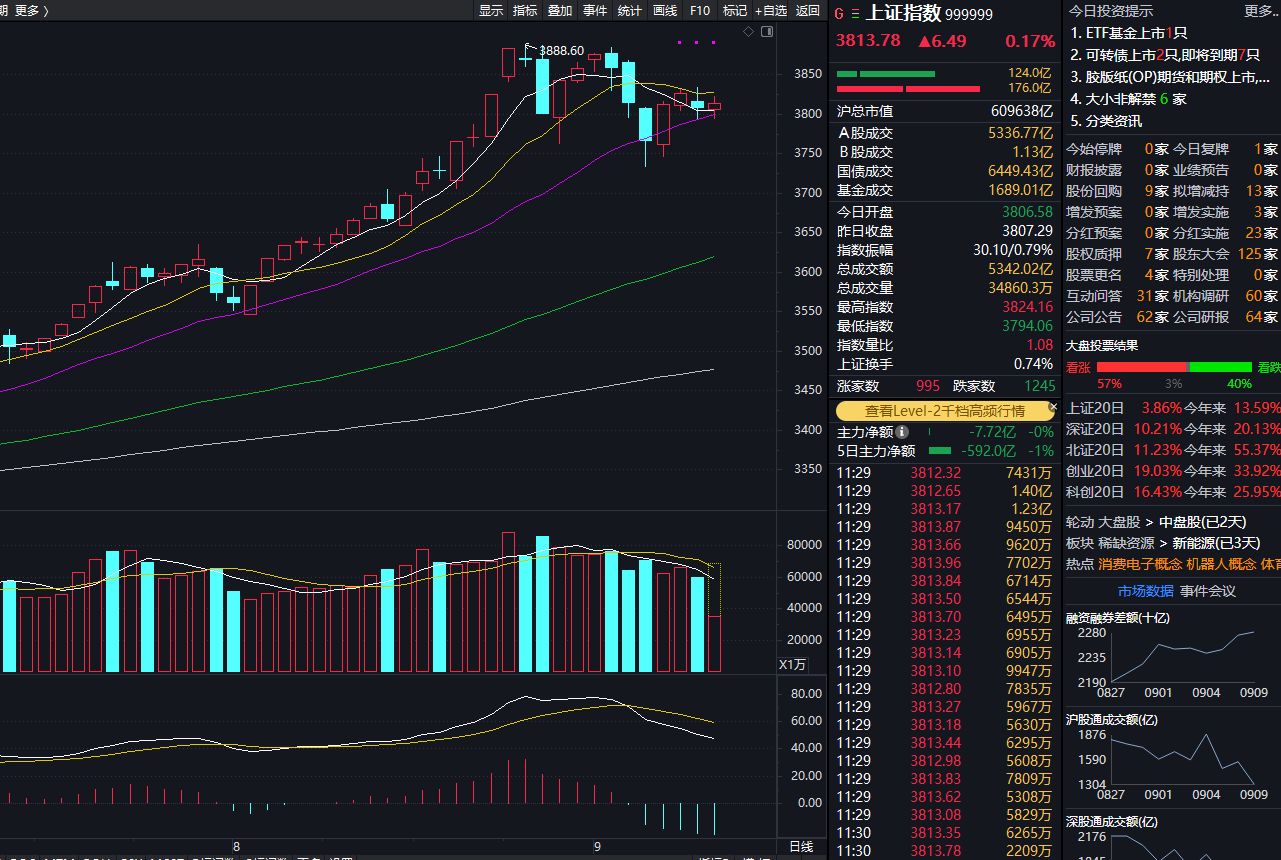Image resolution: width=1281 pixels, height=860 pixels.
Task: Click the magenta three-dots marker on chart
Action: pos(697,43)
